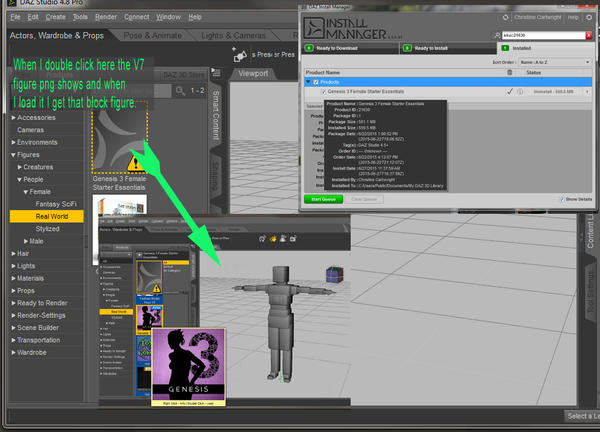Select the Stylized category

tap(47, 229)
